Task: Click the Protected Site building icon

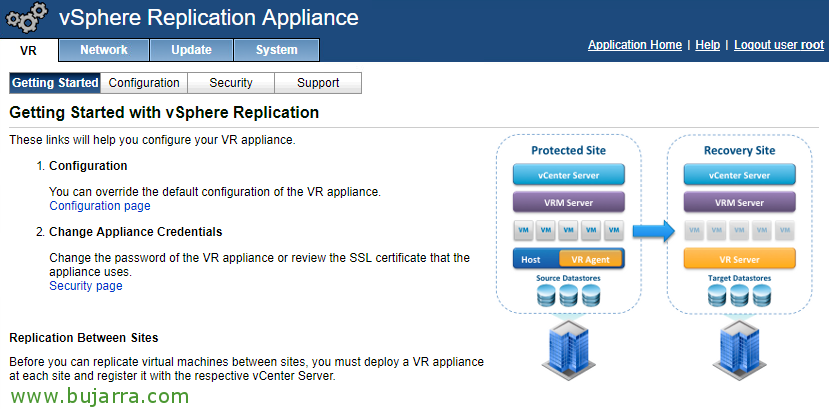Action: pyautogui.click(x=568, y=352)
